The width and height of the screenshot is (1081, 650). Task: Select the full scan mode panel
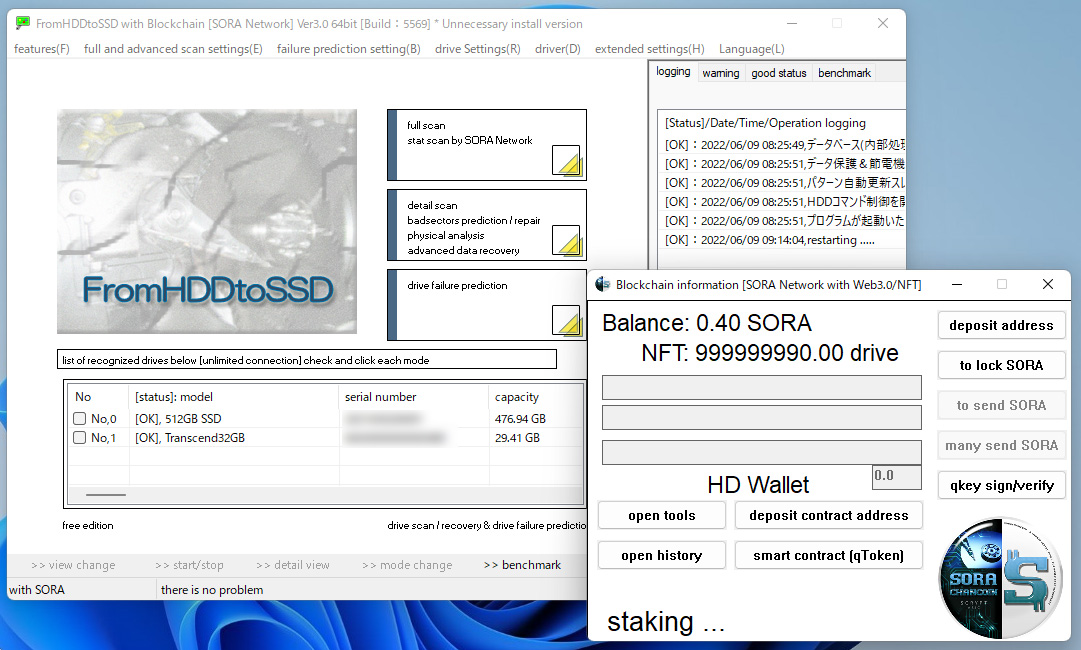pos(487,145)
